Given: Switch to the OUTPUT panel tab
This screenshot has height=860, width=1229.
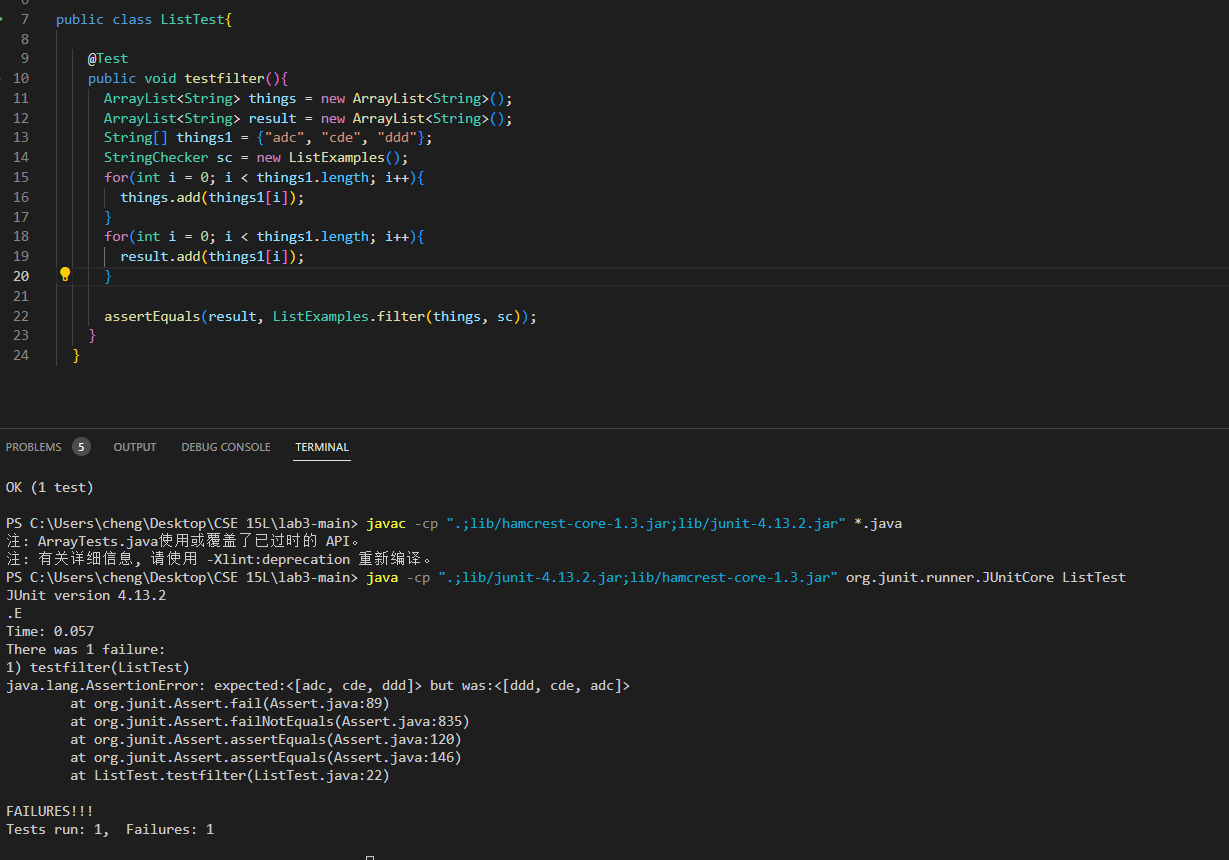Looking at the screenshot, I should (x=135, y=447).
